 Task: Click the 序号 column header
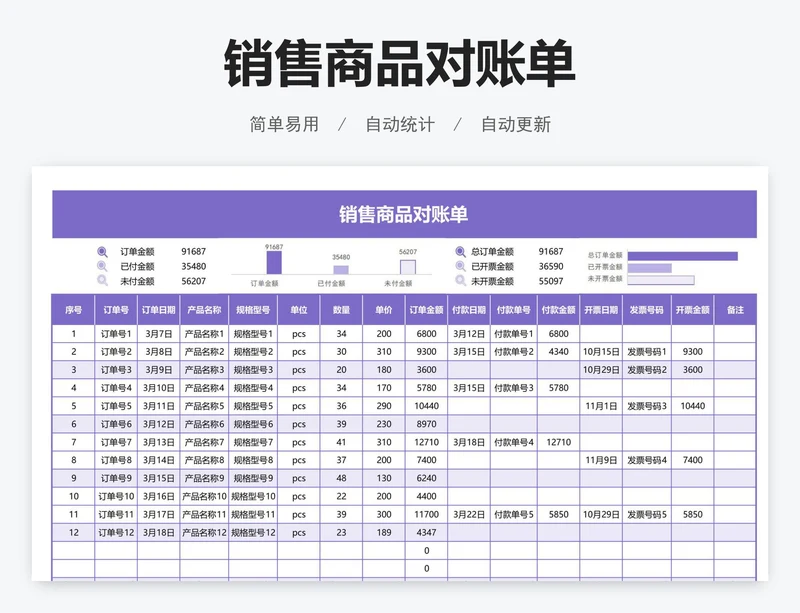[73, 310]
